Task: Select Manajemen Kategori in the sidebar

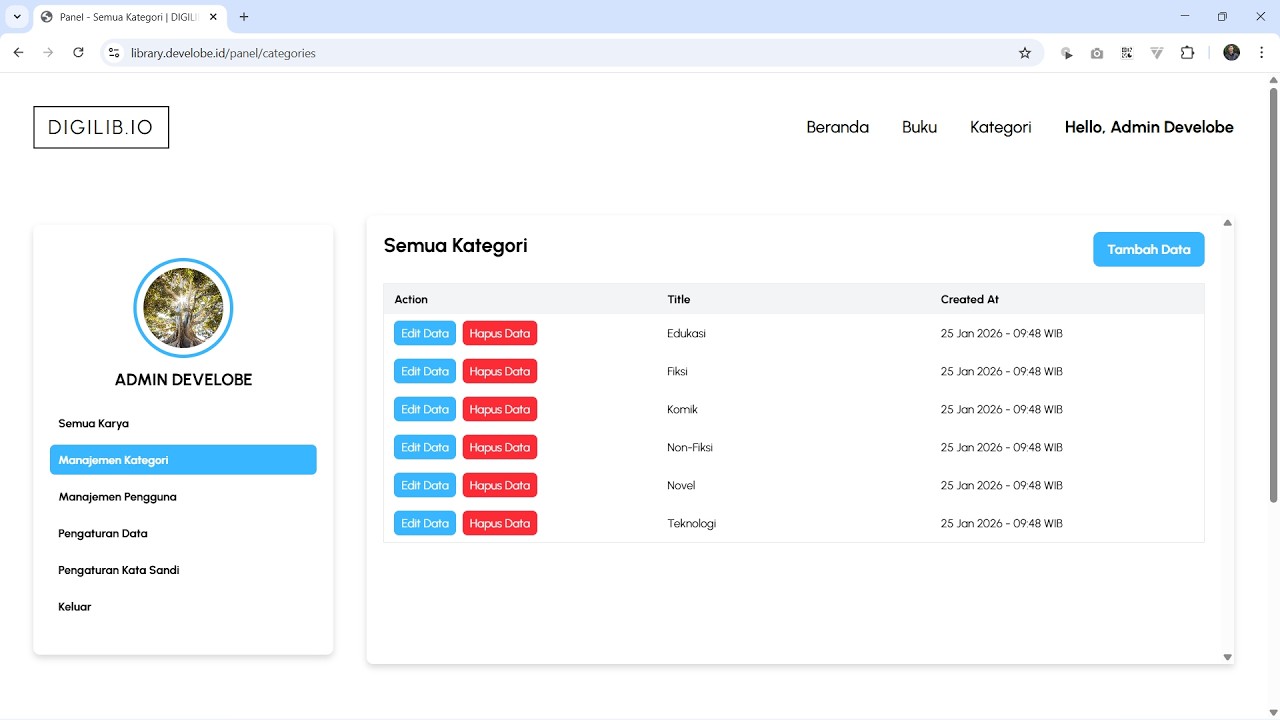Action: 183,460
